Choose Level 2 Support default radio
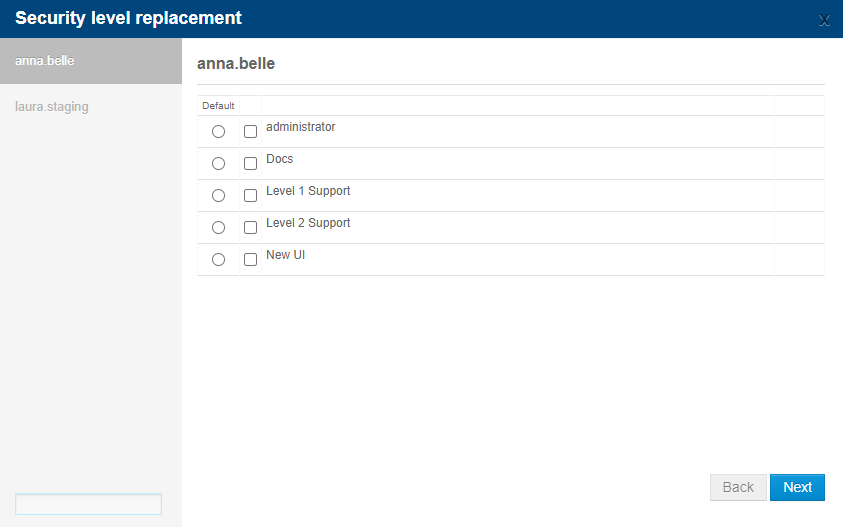Viewport: 843px width, 527px height. (x=218, y=227)
